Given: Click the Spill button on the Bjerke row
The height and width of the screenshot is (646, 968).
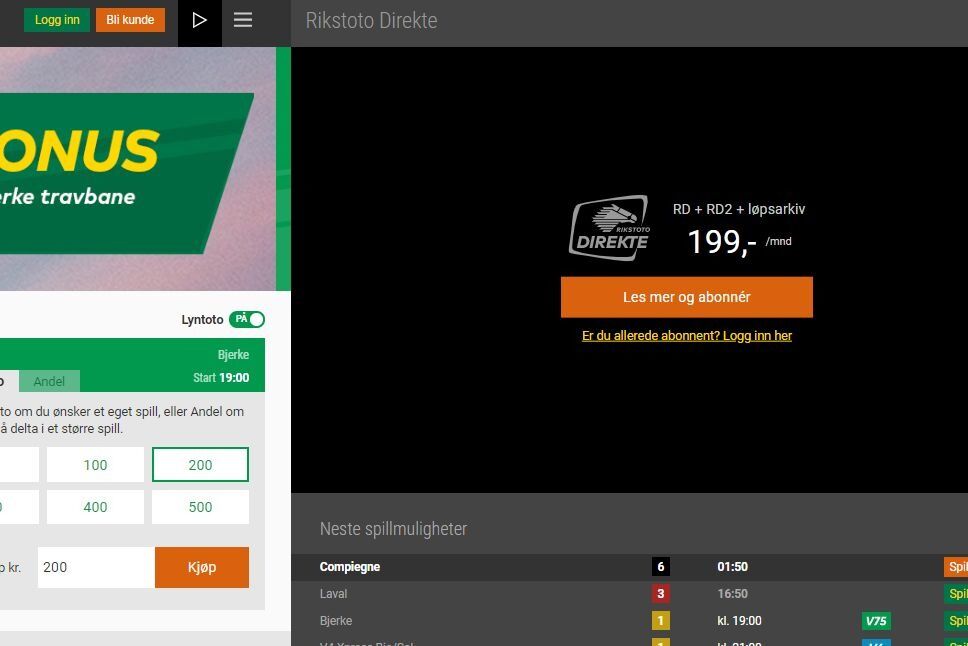Looking at the screenshot, I should click(956, 621).
